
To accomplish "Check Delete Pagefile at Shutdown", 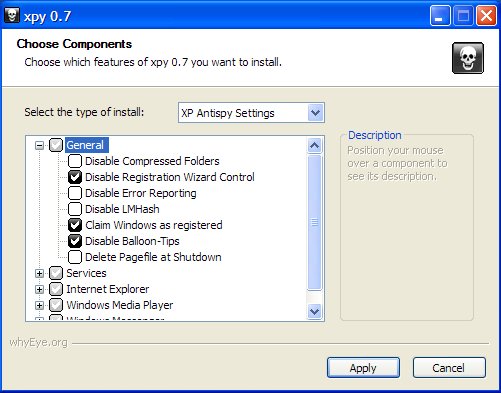I will (75, 257).
